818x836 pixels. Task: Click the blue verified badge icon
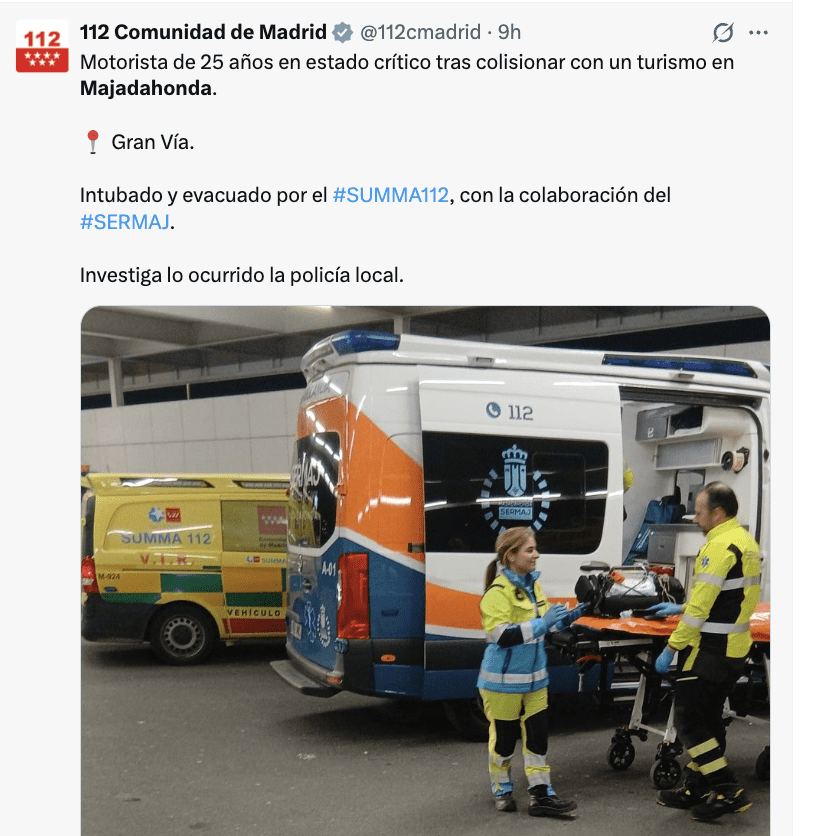point(342,33)
